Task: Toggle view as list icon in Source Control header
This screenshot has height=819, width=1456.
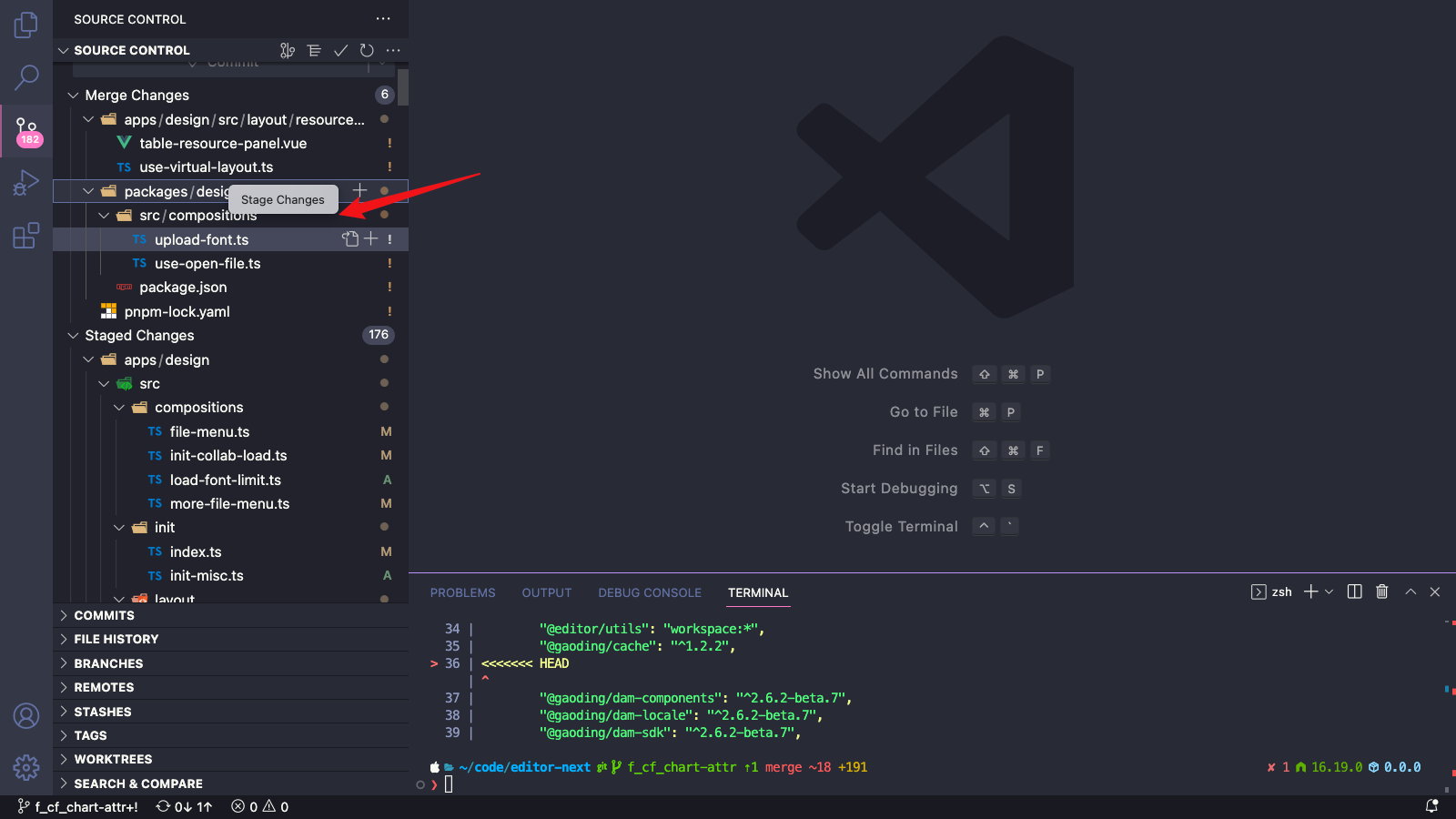Action: 314,50
